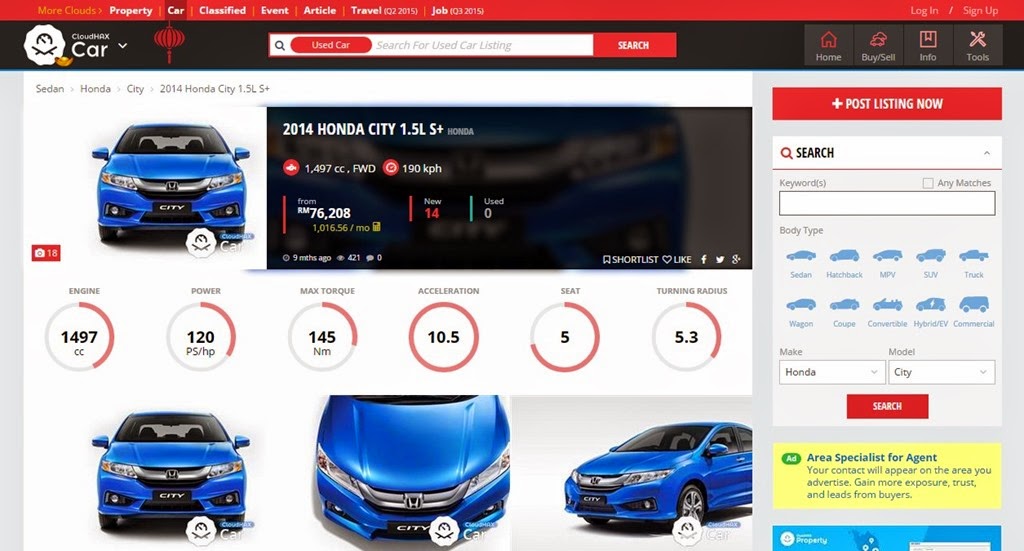Click the magnifier icon in search bar

[x=280, y=45]
